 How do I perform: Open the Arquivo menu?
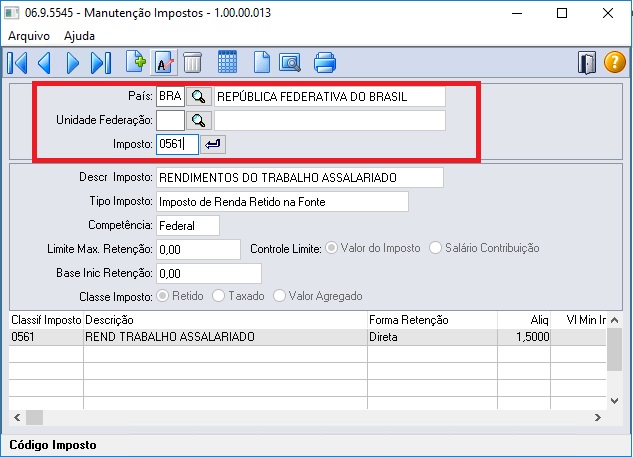(29, 36)
